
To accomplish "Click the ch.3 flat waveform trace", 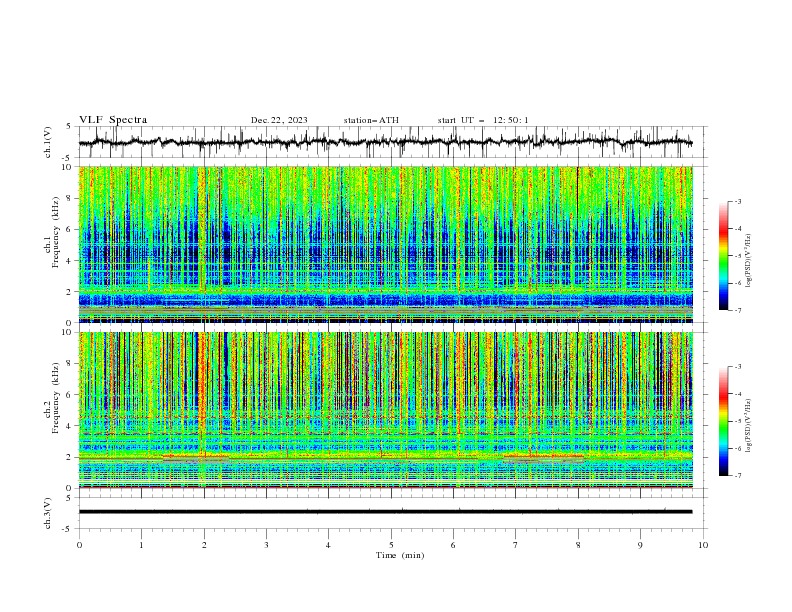I will [x=385, y=512].
